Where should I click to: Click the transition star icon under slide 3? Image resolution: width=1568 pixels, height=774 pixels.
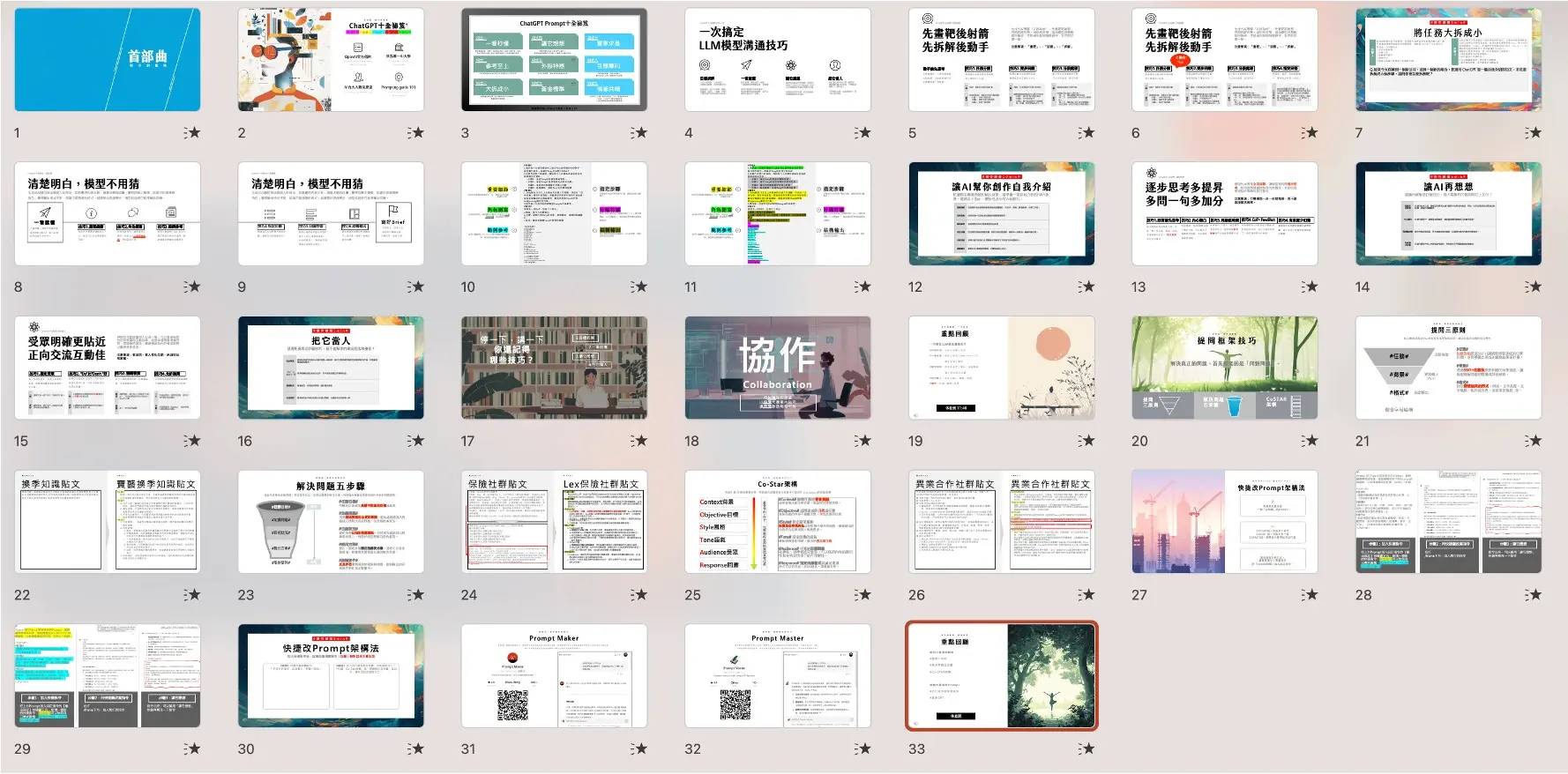point(639,132)
